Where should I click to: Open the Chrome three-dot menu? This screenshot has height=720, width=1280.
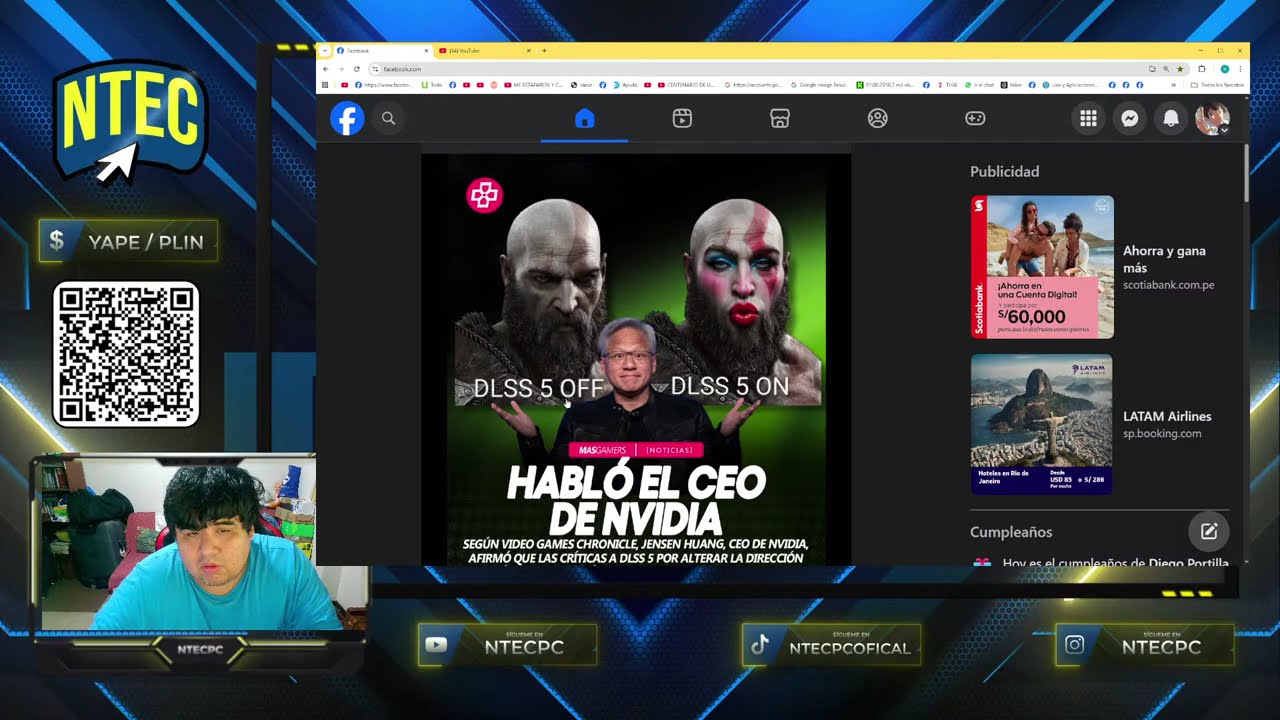click(x=1241, y=69)
